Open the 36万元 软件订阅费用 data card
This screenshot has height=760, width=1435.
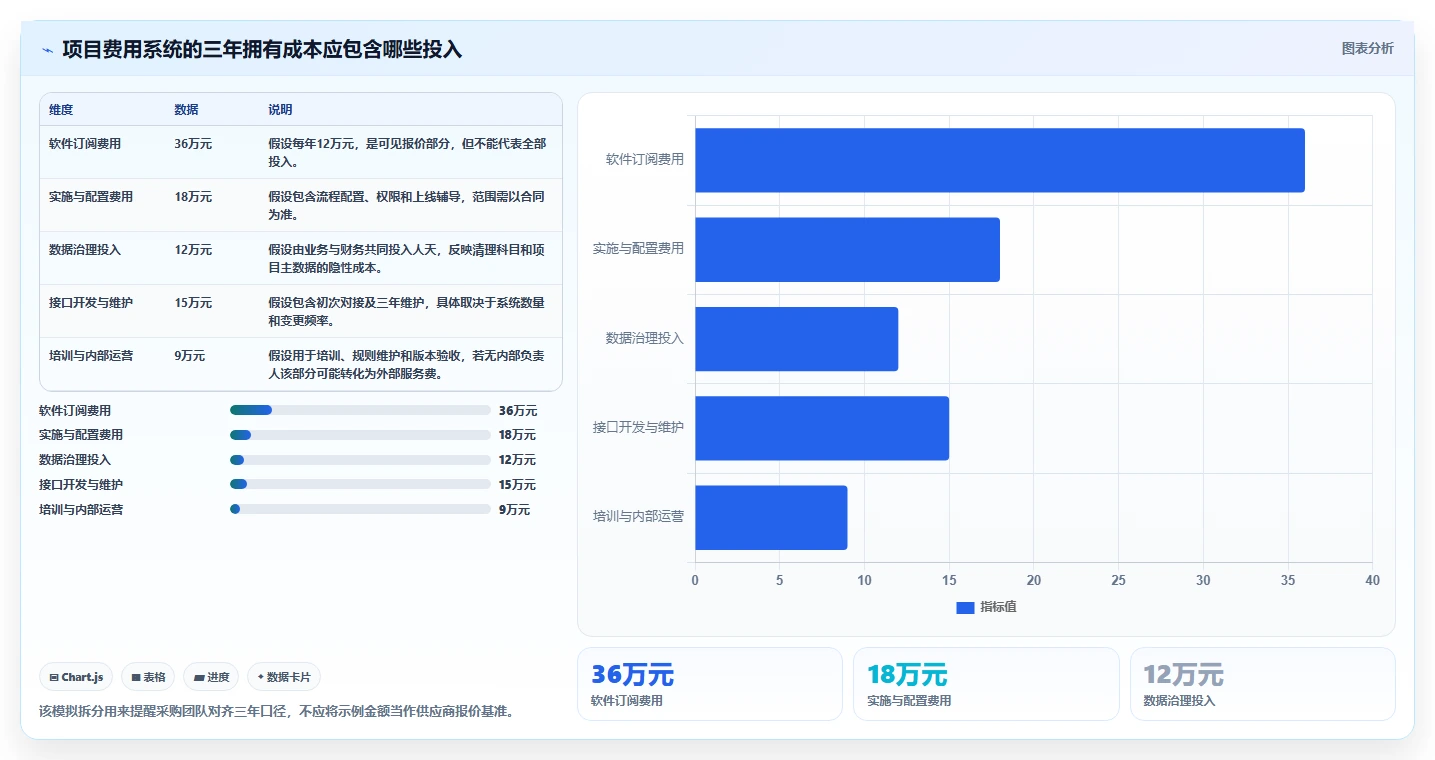[x=710, y=684]
